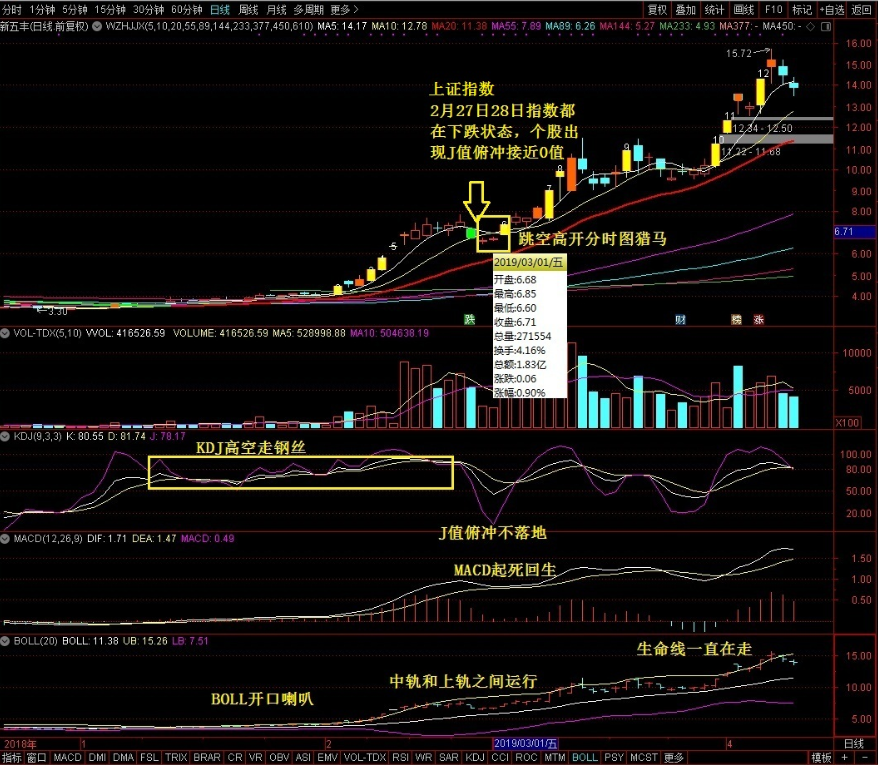Click the panel layout icon beside MA450

(x=826, y=26)
